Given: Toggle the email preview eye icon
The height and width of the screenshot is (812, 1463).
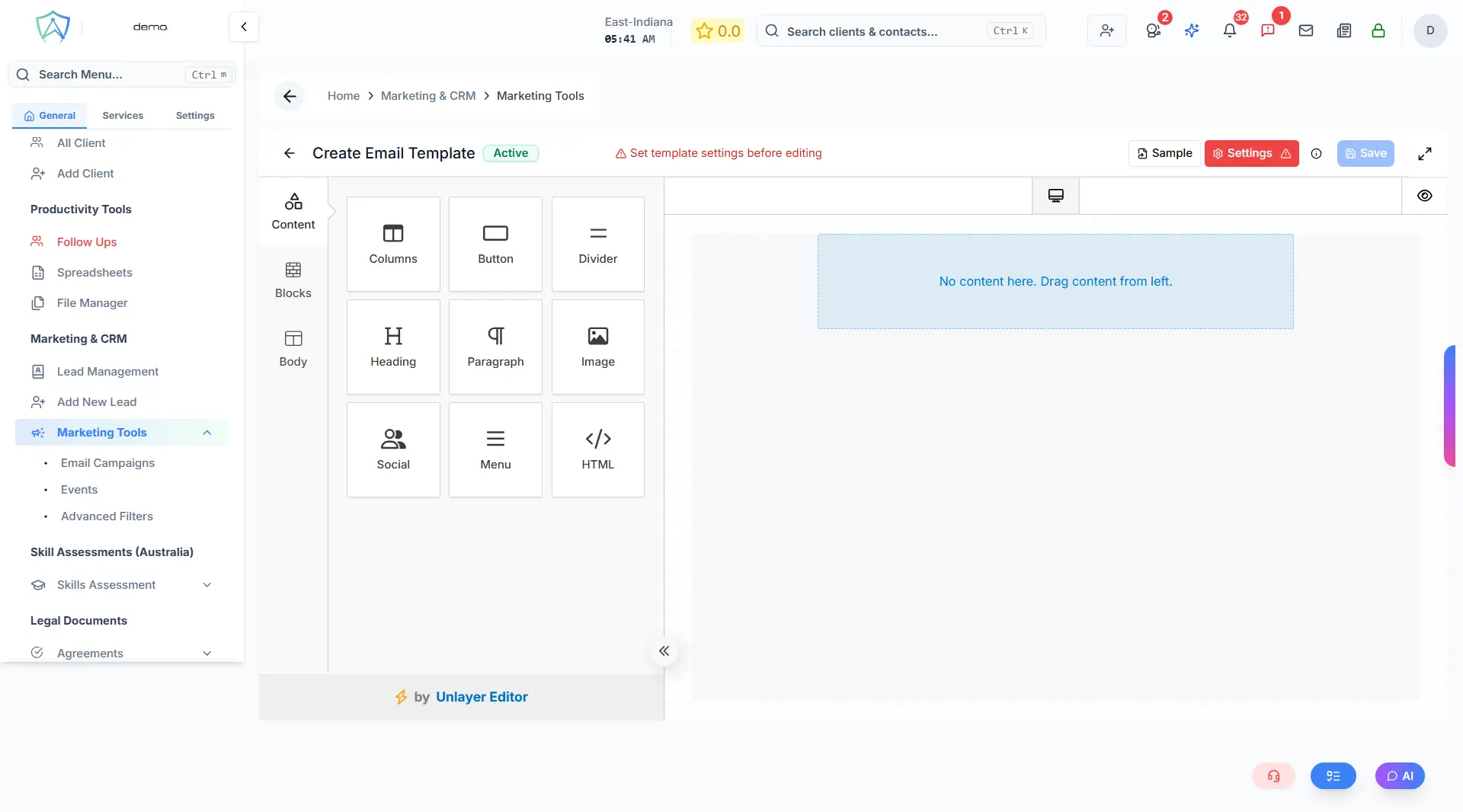Looking at the screenshot, I should (x=1424, y=195).
